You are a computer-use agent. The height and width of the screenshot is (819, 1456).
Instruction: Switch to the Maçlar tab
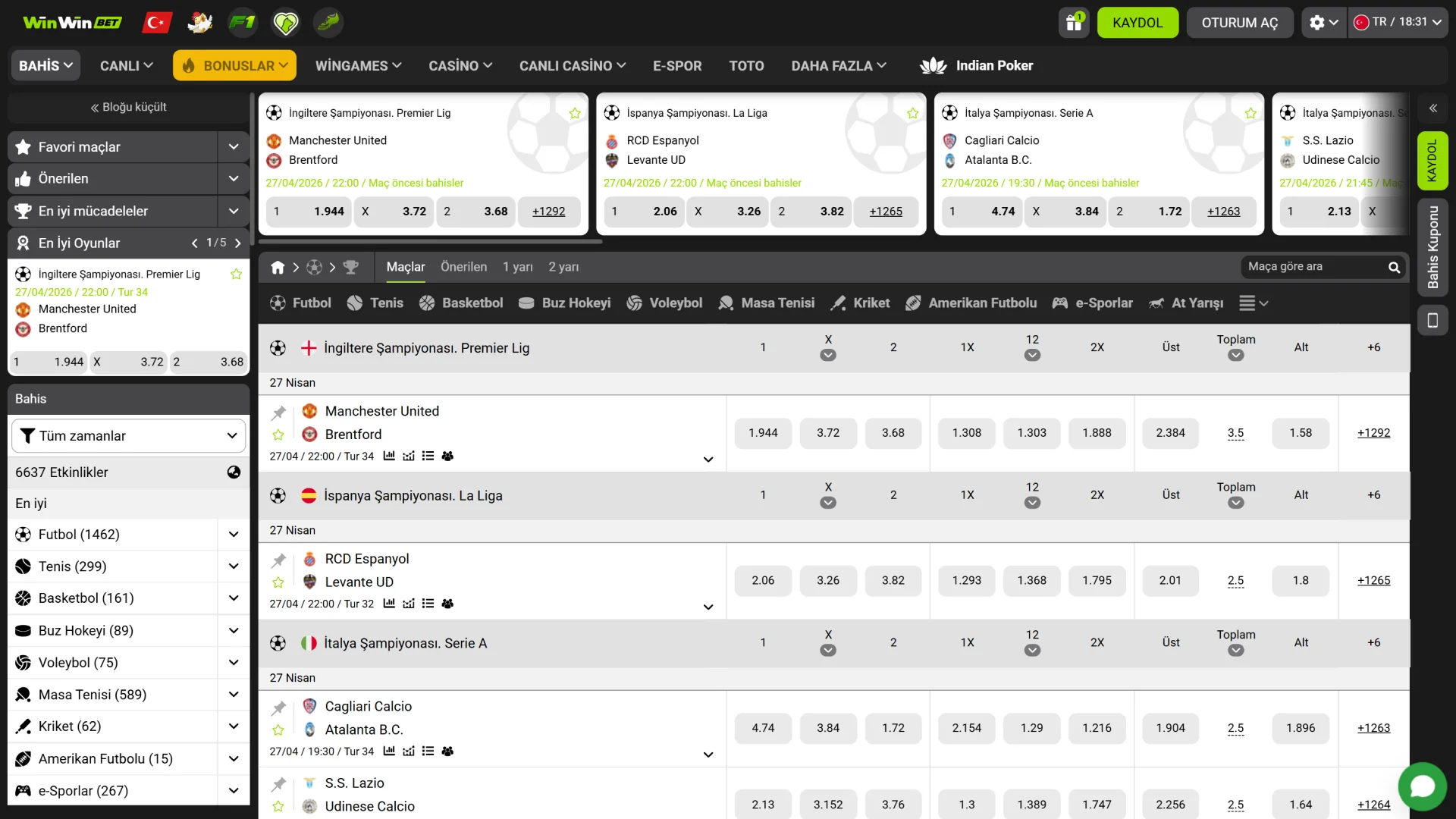pos(406,267)
